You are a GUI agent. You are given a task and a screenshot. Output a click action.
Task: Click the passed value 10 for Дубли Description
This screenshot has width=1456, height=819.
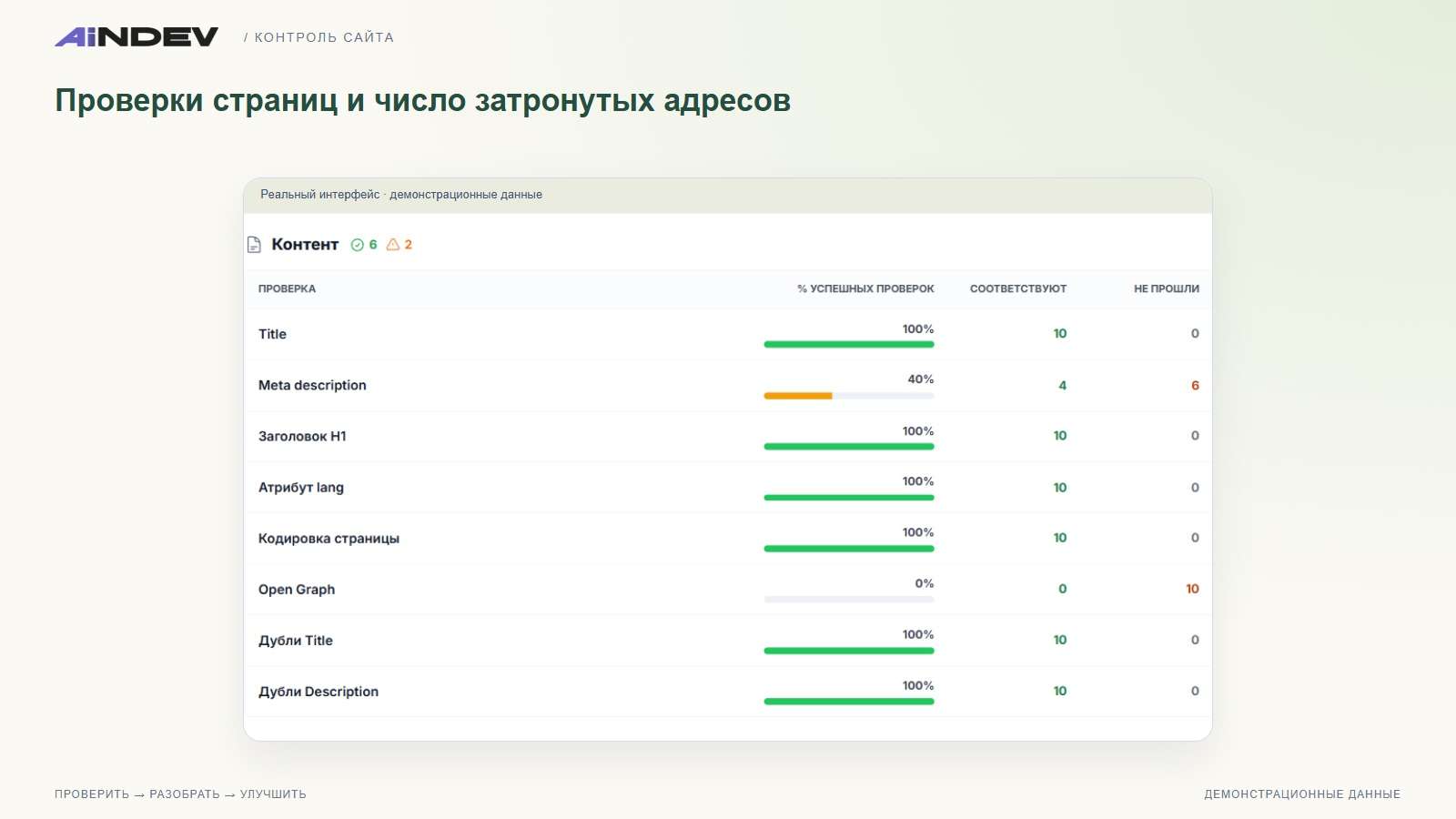click(x=1060, y=691)
